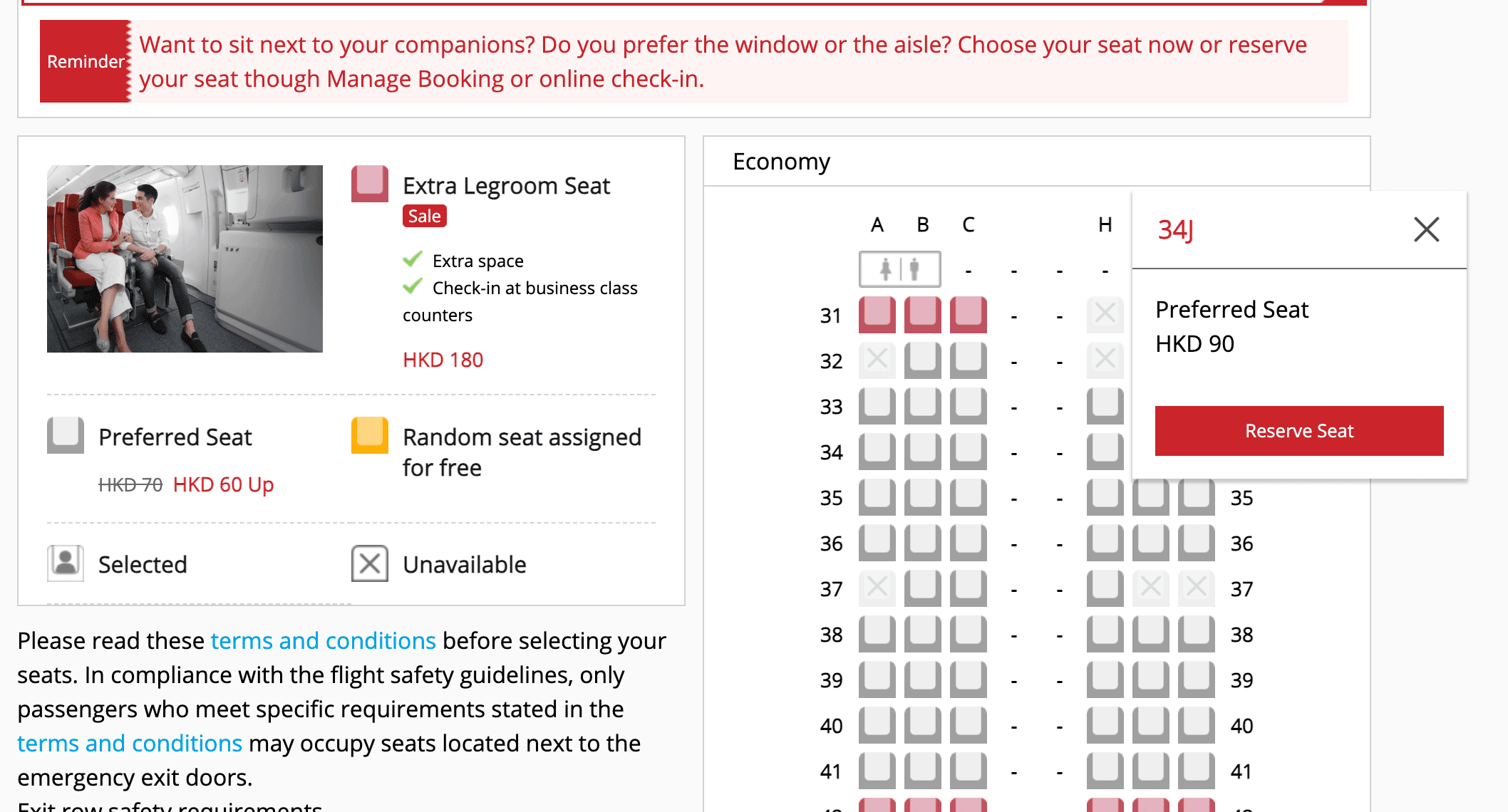Close the 34J seat popup
The height and width of the screenshot is (812, 1508).
click(1426, 229)
